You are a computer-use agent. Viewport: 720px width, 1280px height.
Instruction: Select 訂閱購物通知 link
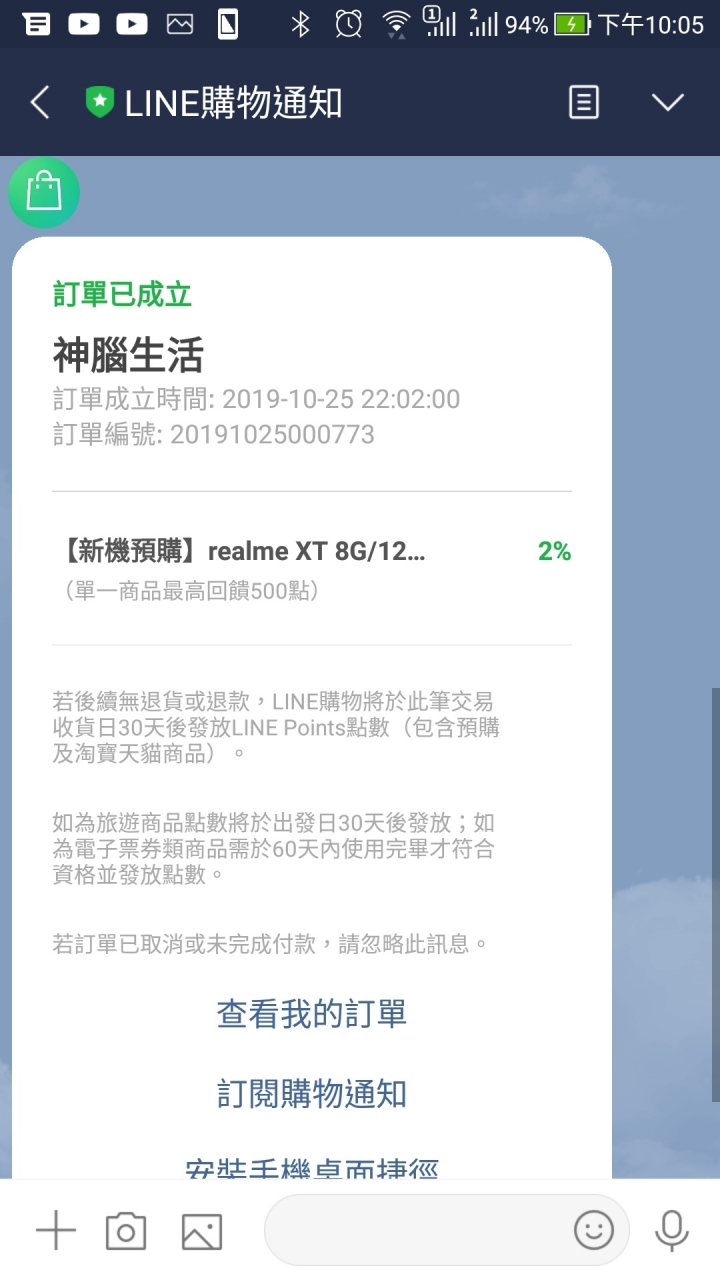click(x=312, y=1093)
